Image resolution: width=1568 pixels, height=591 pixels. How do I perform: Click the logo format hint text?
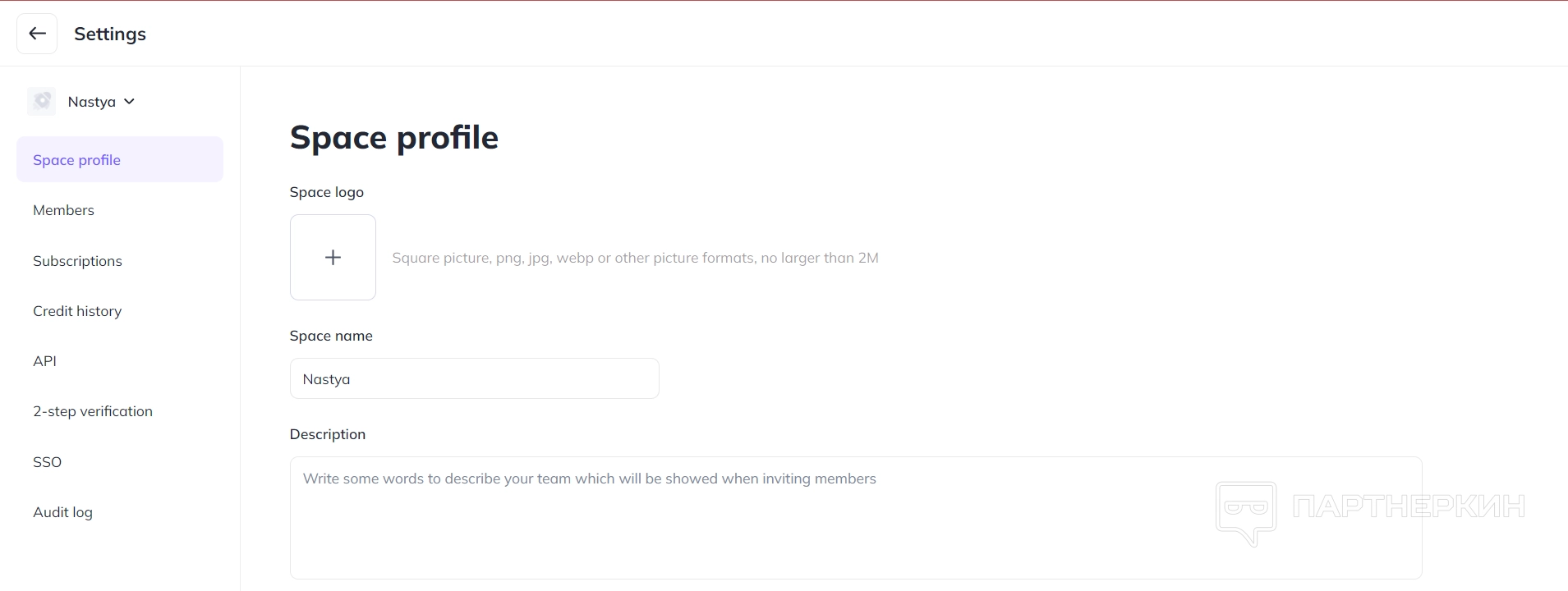coord(635,258)
